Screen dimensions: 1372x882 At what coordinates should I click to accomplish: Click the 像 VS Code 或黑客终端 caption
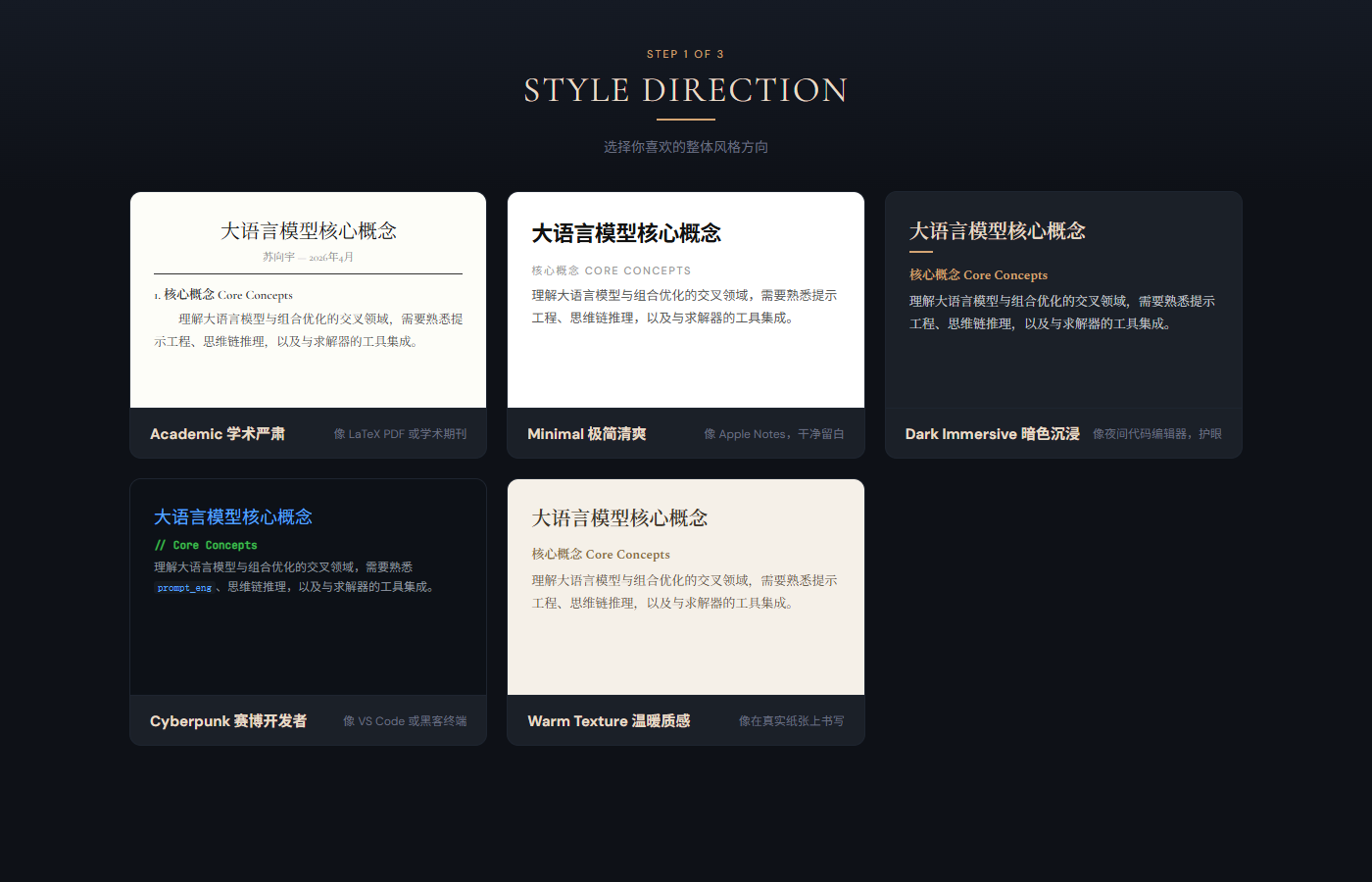click(406, 720)
